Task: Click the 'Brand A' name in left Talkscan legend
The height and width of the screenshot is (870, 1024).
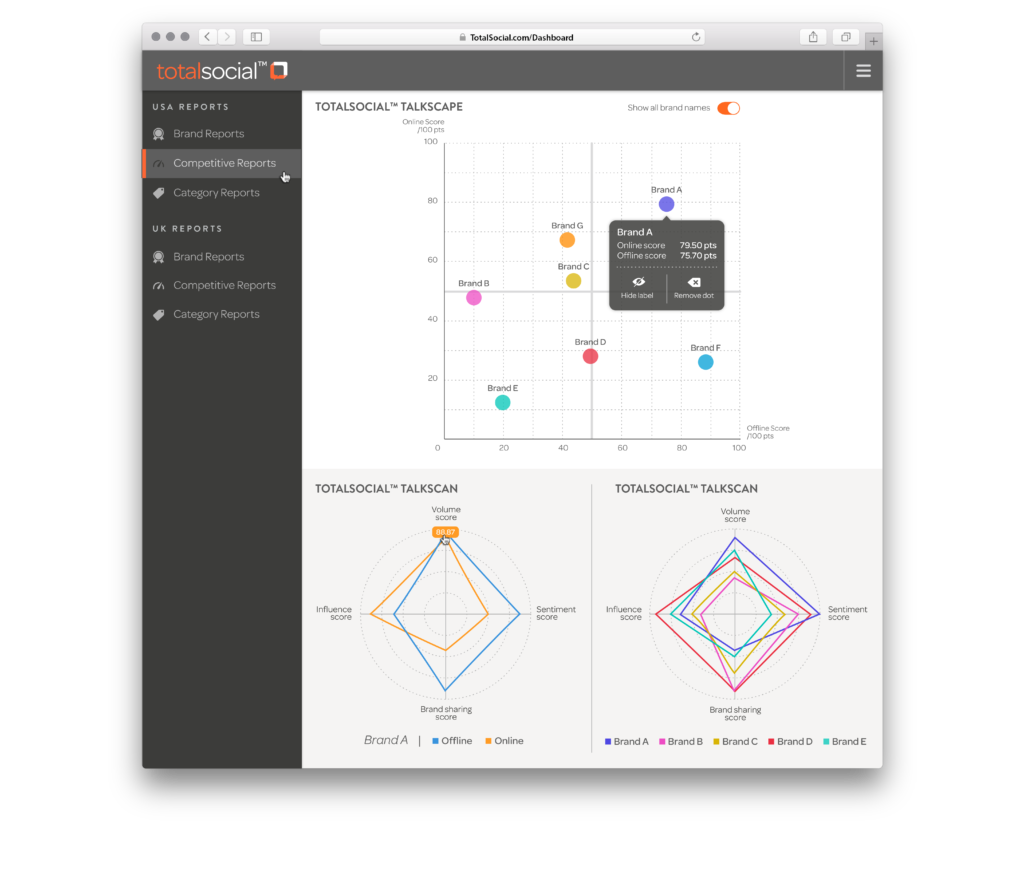Action: (x=385, y=741)
